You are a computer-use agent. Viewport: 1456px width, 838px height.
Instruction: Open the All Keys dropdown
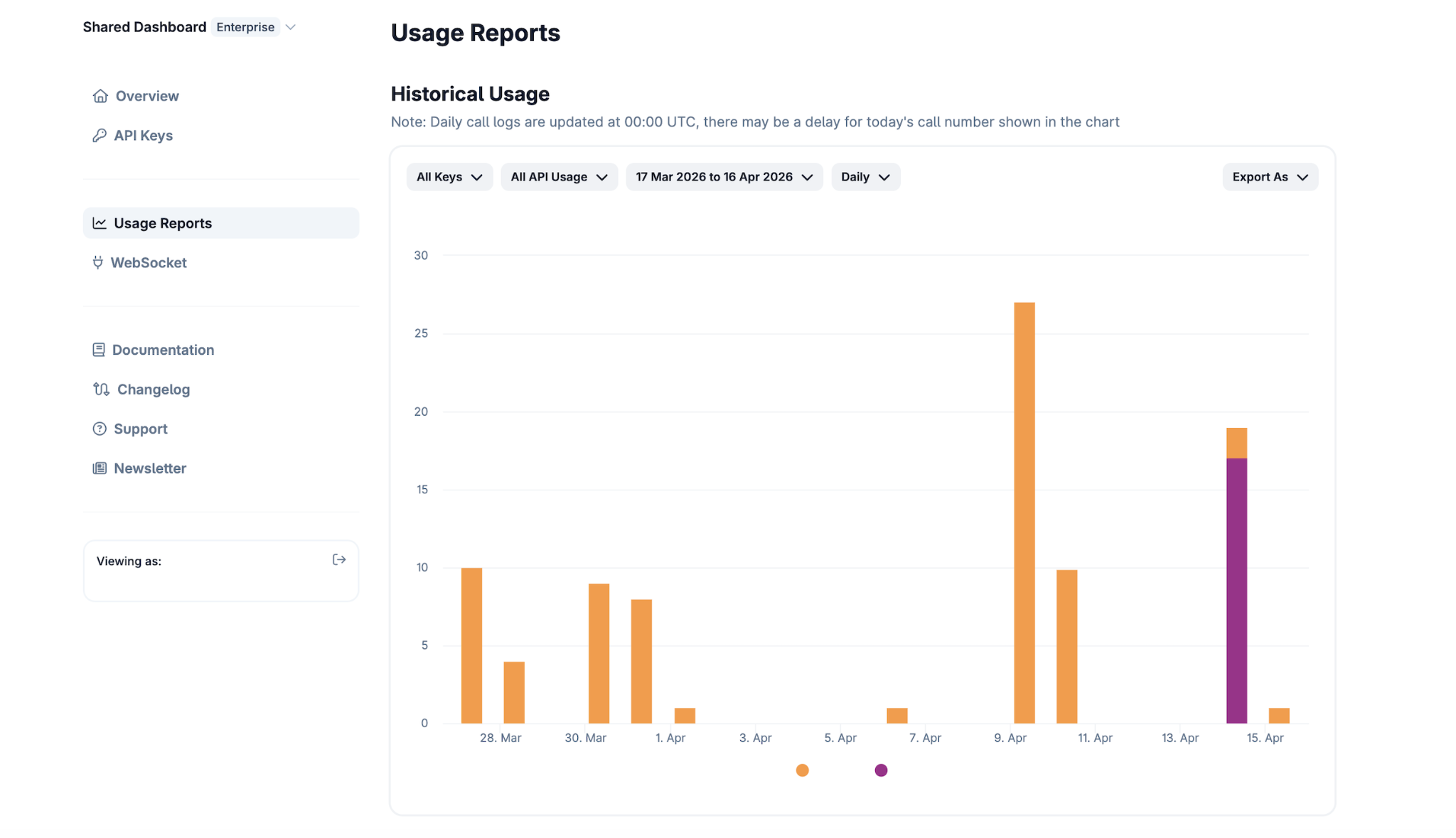[449, 177]
